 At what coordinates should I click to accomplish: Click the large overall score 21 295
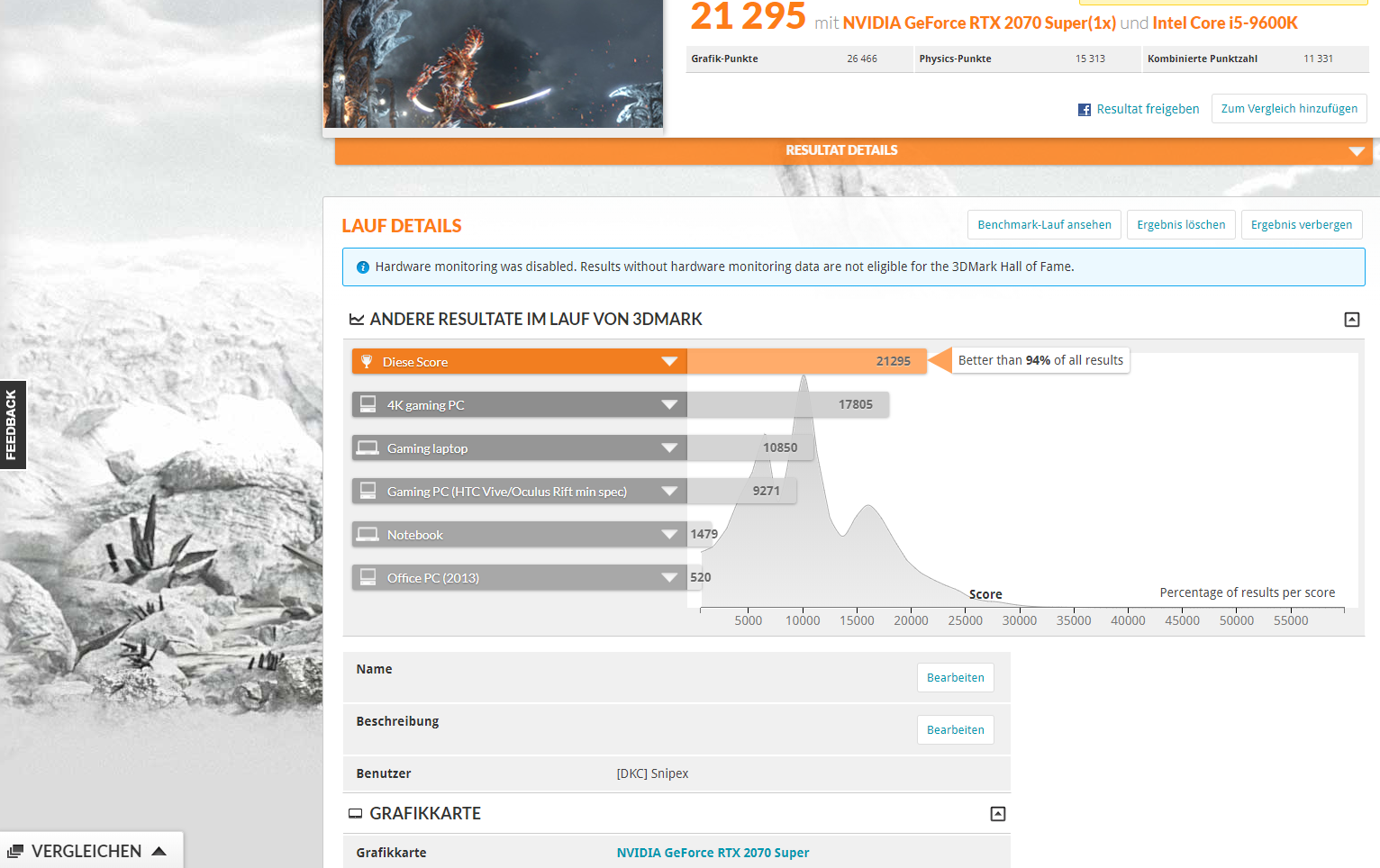[x=748, y=18]
